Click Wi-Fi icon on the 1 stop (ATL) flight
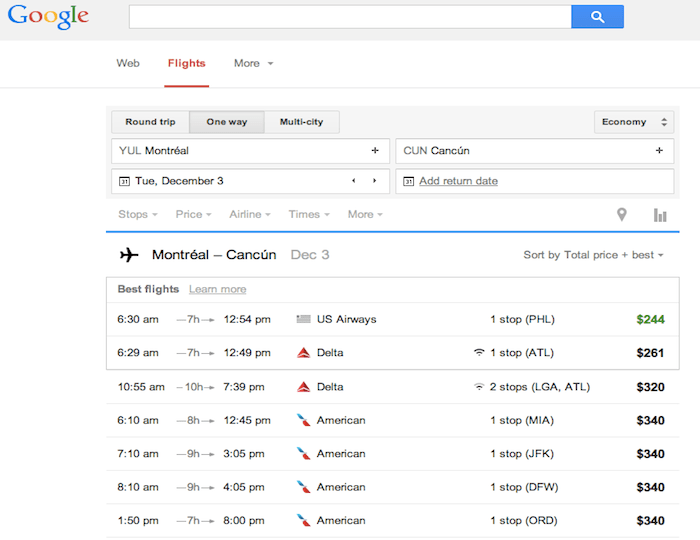Viewport: 700px width, 540px height. (479, 353)
